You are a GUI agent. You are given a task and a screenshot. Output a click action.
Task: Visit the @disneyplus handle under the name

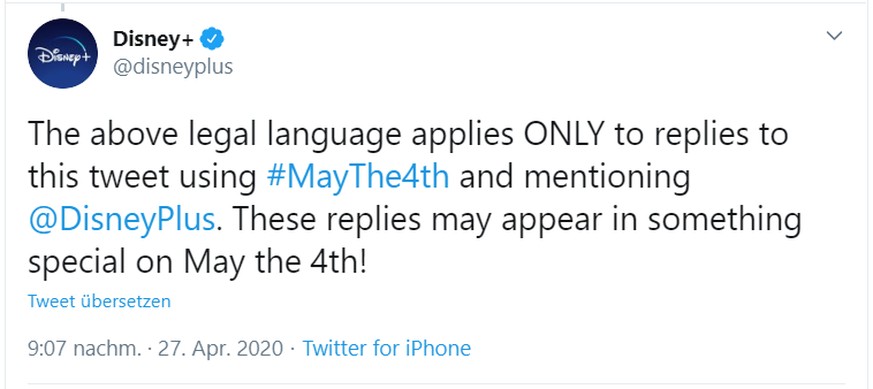coord(173,67)
